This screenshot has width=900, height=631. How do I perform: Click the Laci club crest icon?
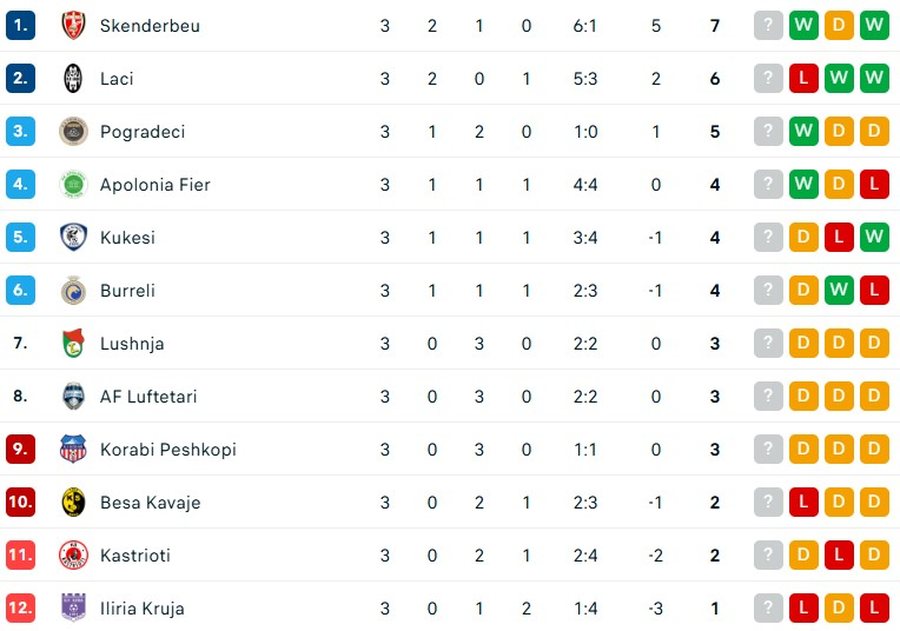point(73,79)
